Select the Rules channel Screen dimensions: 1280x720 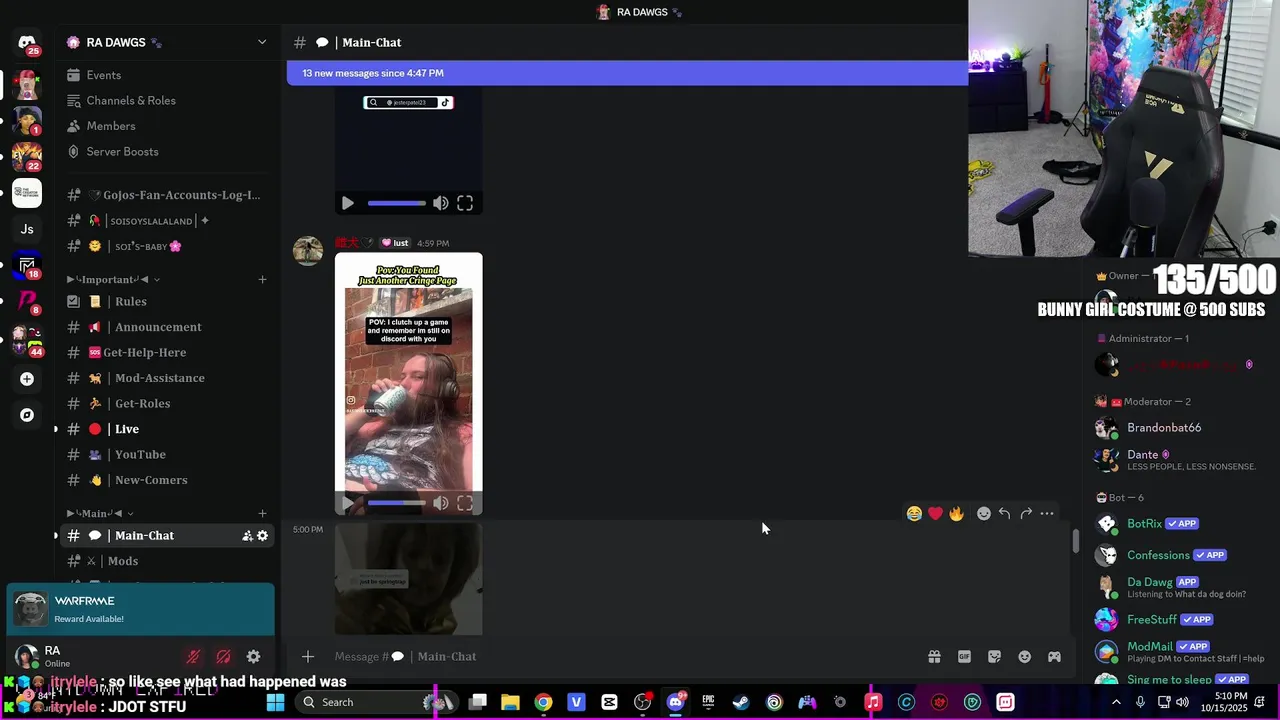click(166, 302)
